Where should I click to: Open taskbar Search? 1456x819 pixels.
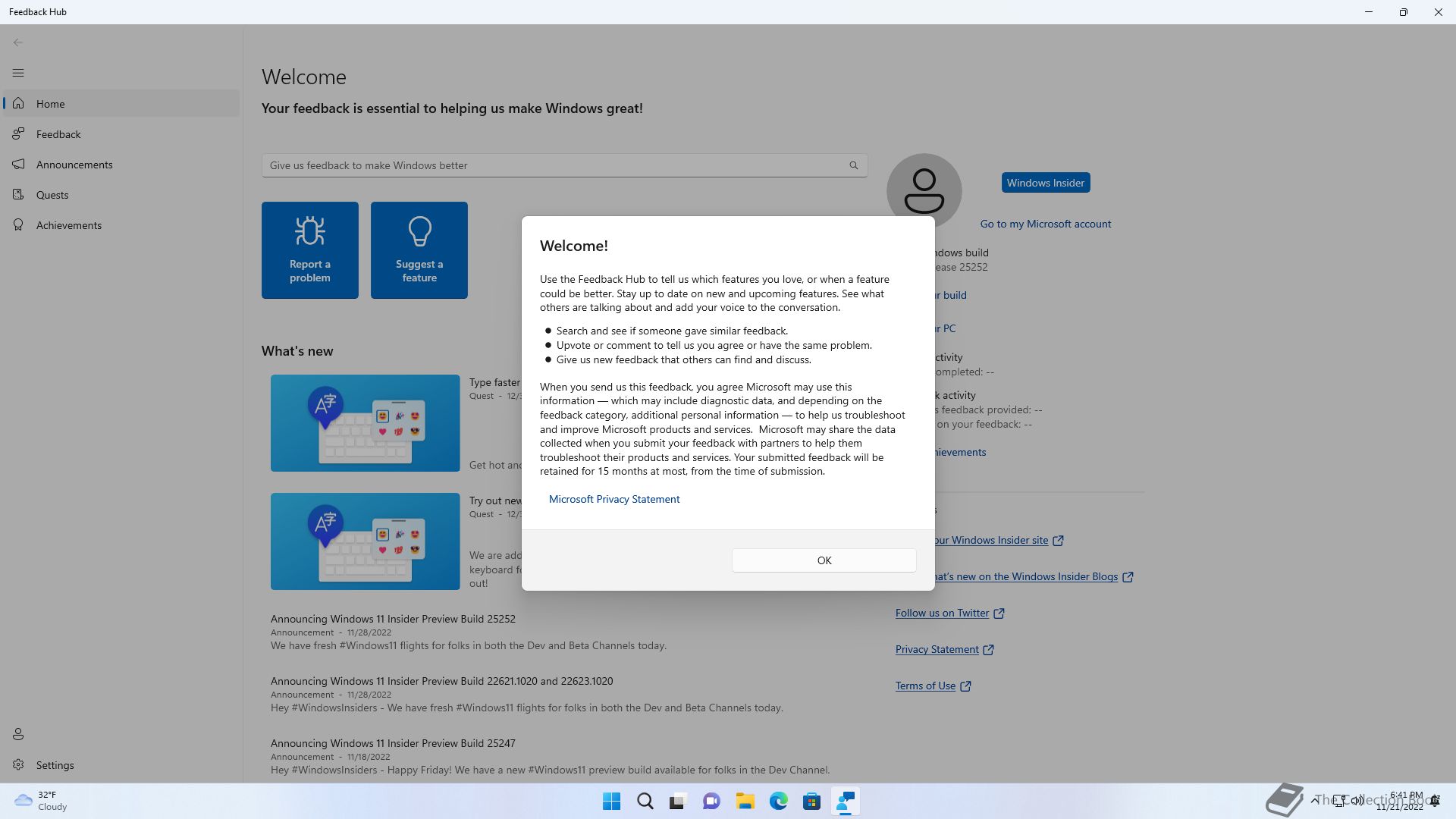pos(645,802)
